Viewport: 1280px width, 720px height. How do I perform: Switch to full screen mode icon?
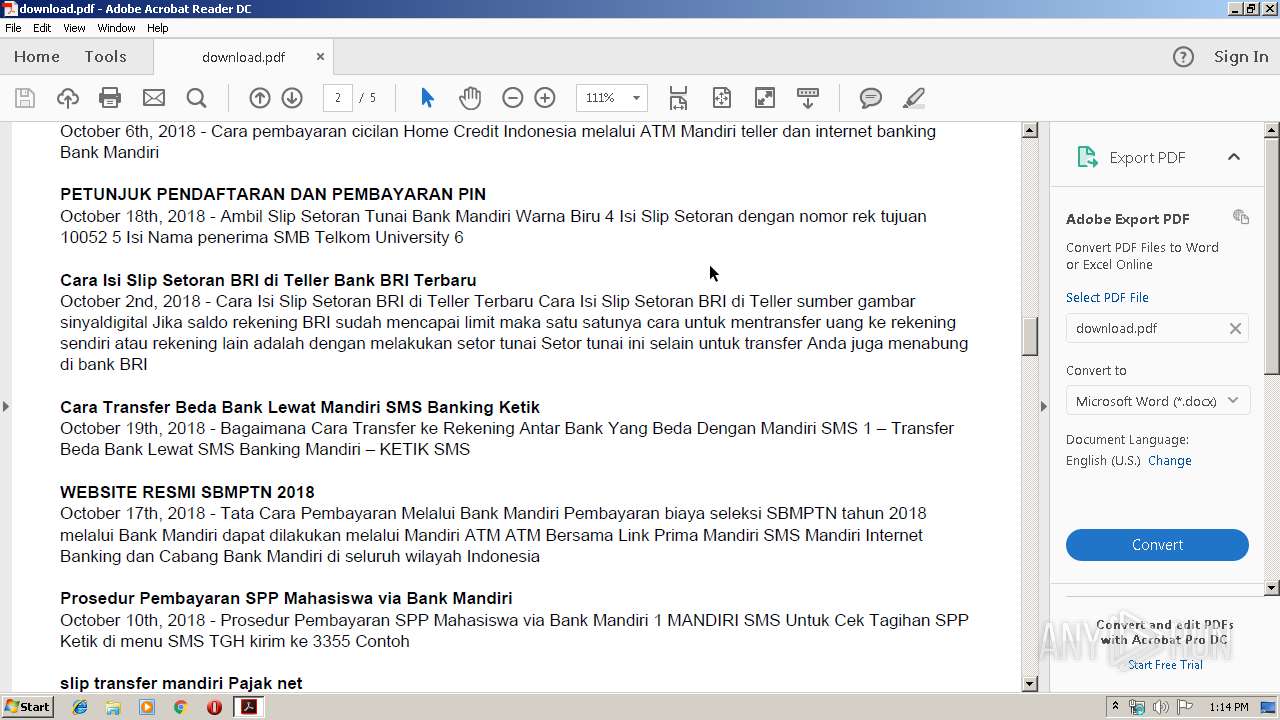(764, 98)
